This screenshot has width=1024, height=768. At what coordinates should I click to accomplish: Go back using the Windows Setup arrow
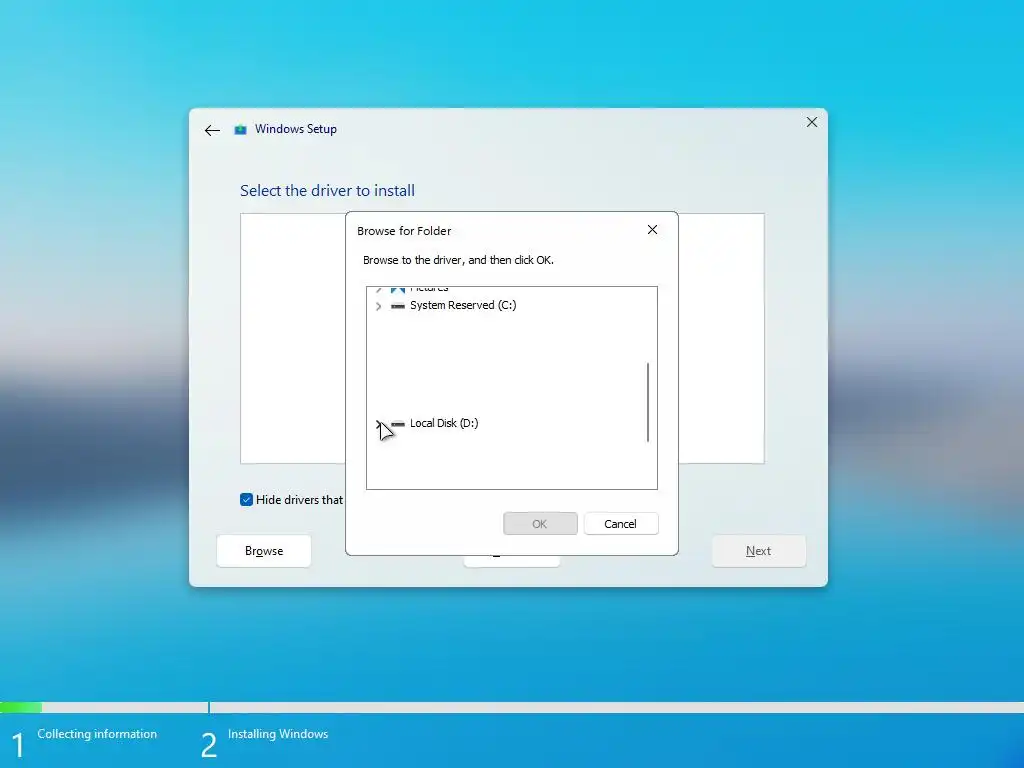click(x=212, y=131)
